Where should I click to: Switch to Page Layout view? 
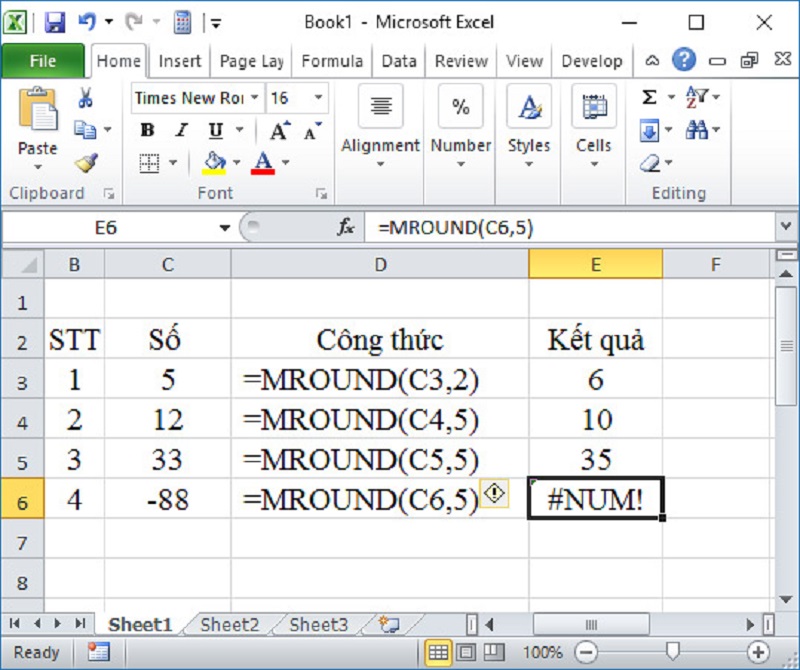pyautogui.click(x=466, y=652)
